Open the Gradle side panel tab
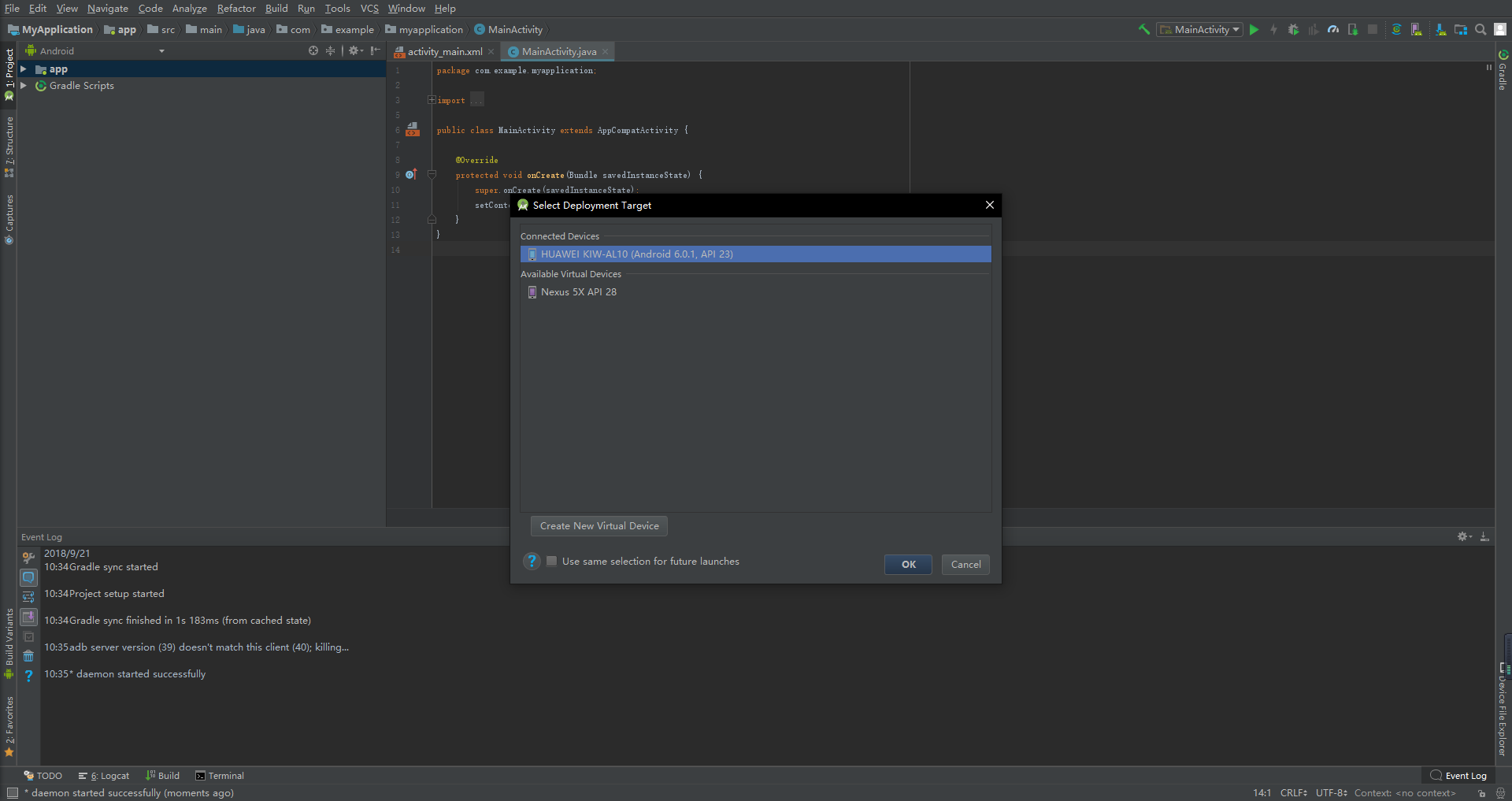 click(x=1503, y=71)
